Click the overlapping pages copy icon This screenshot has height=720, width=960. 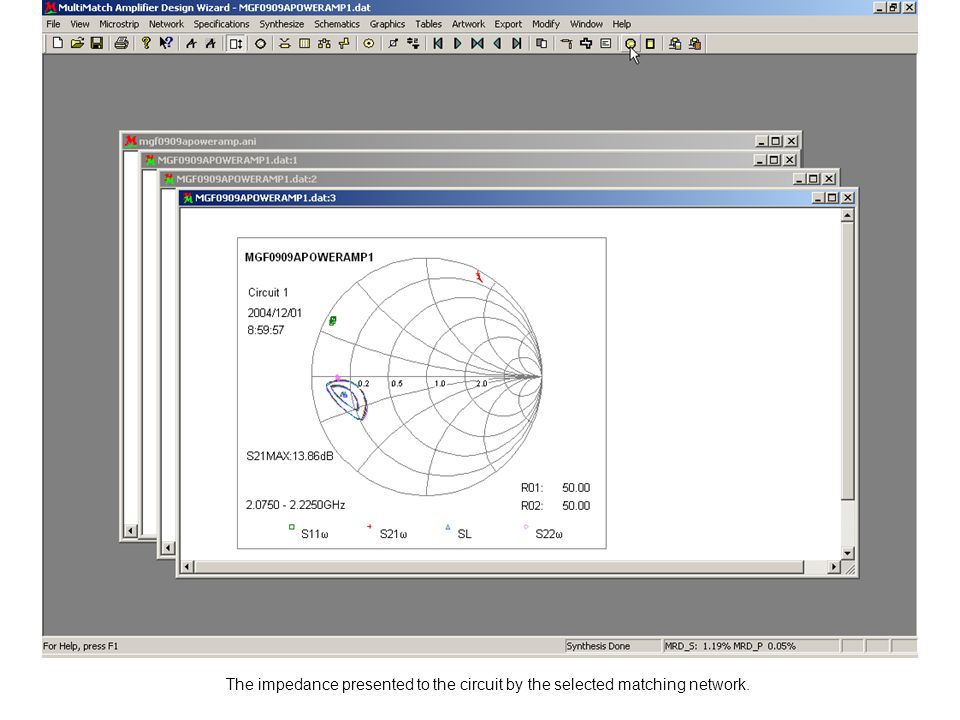541,43
